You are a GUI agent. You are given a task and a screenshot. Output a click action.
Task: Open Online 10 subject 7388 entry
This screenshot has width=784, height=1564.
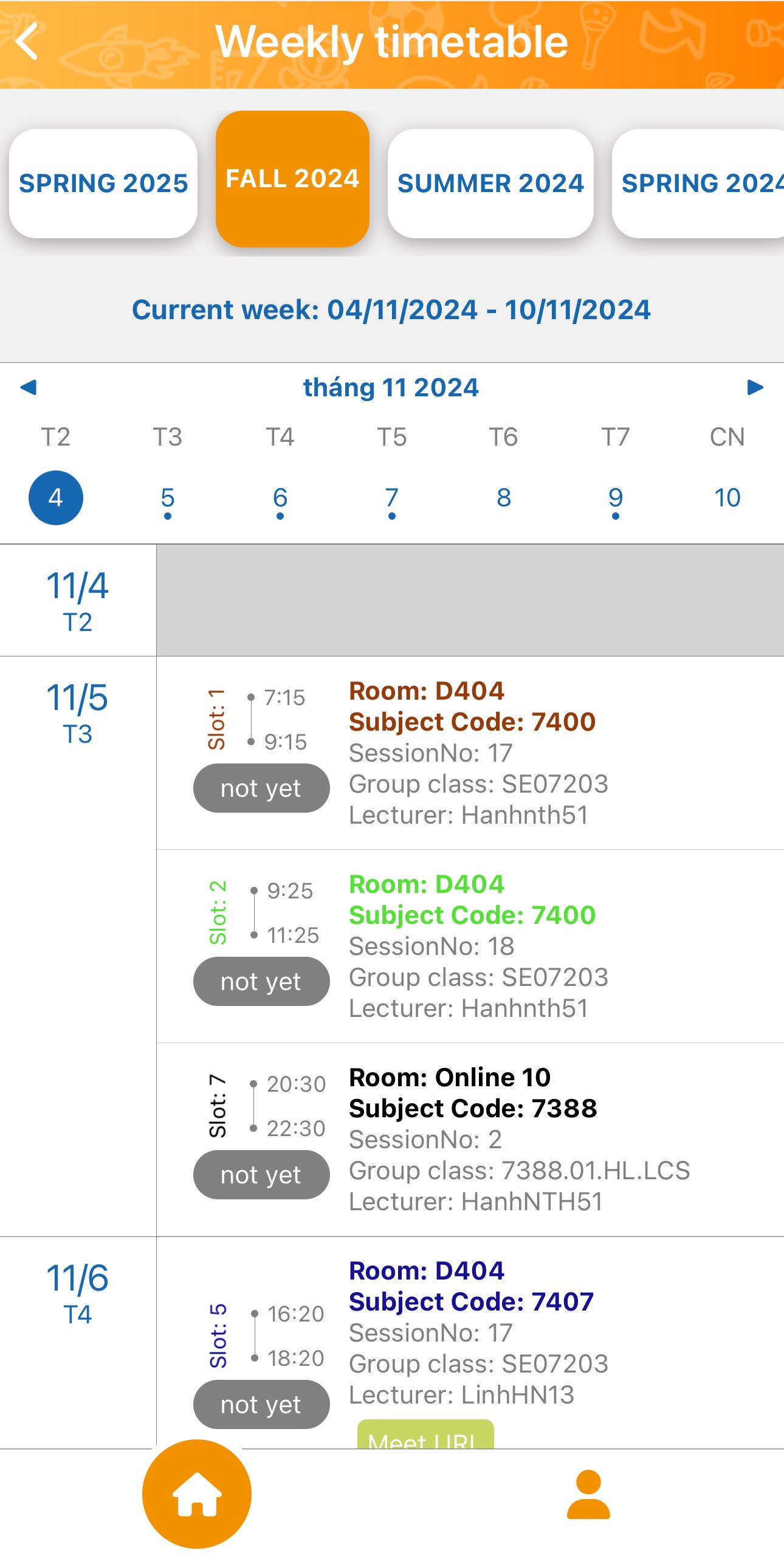(x=470, y=1140)
